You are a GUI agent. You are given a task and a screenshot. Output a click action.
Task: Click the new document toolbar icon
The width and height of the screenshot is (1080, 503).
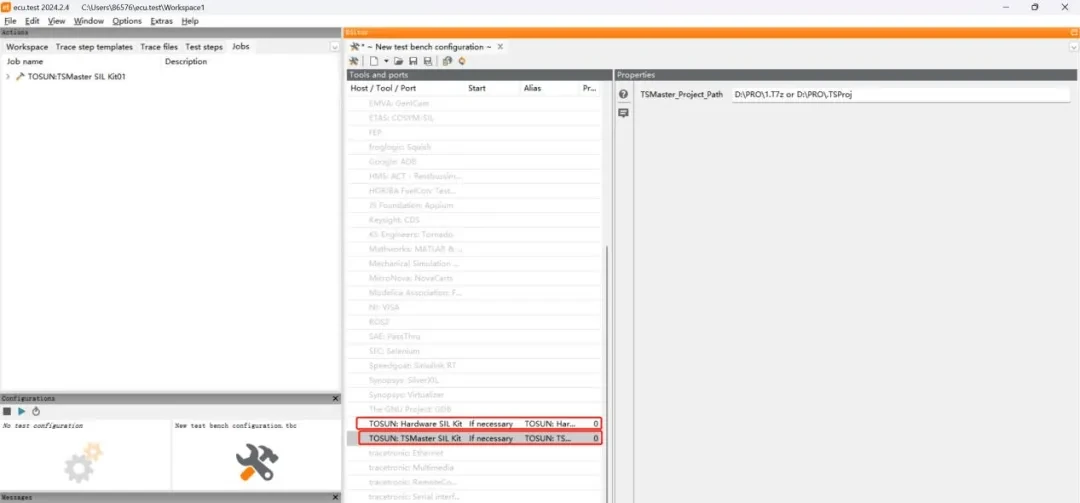[373, 61]
